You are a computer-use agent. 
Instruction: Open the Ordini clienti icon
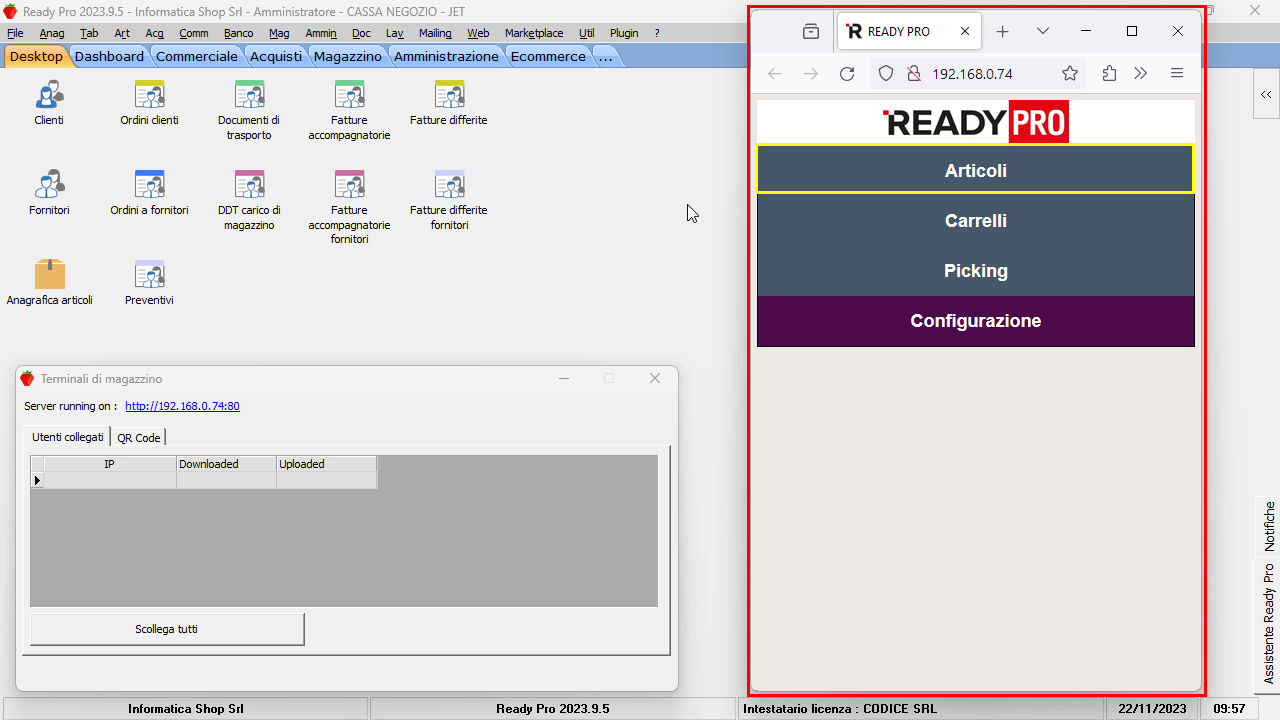click(149, 95)
